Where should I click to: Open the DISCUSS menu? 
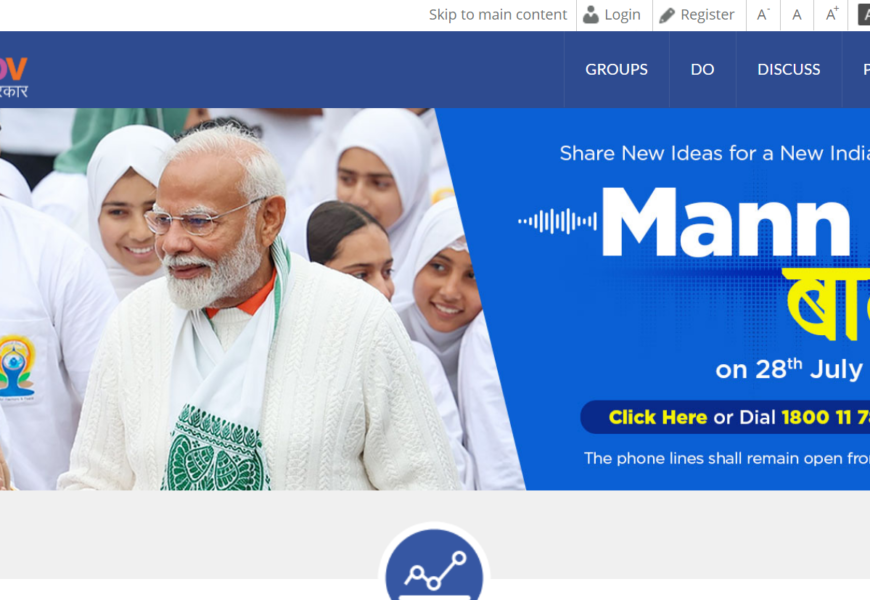tap(788, 69)
